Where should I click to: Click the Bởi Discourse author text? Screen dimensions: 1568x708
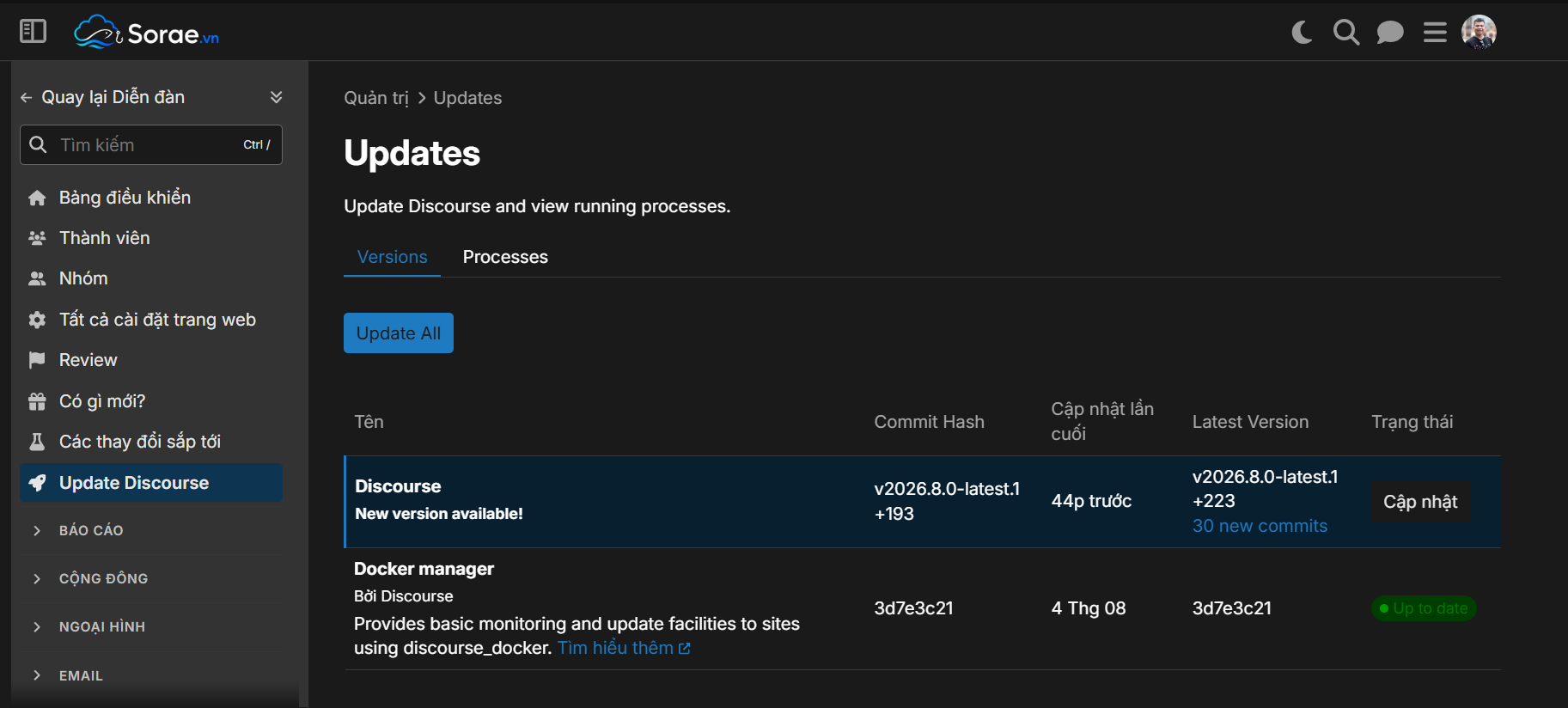coord(404,596)
